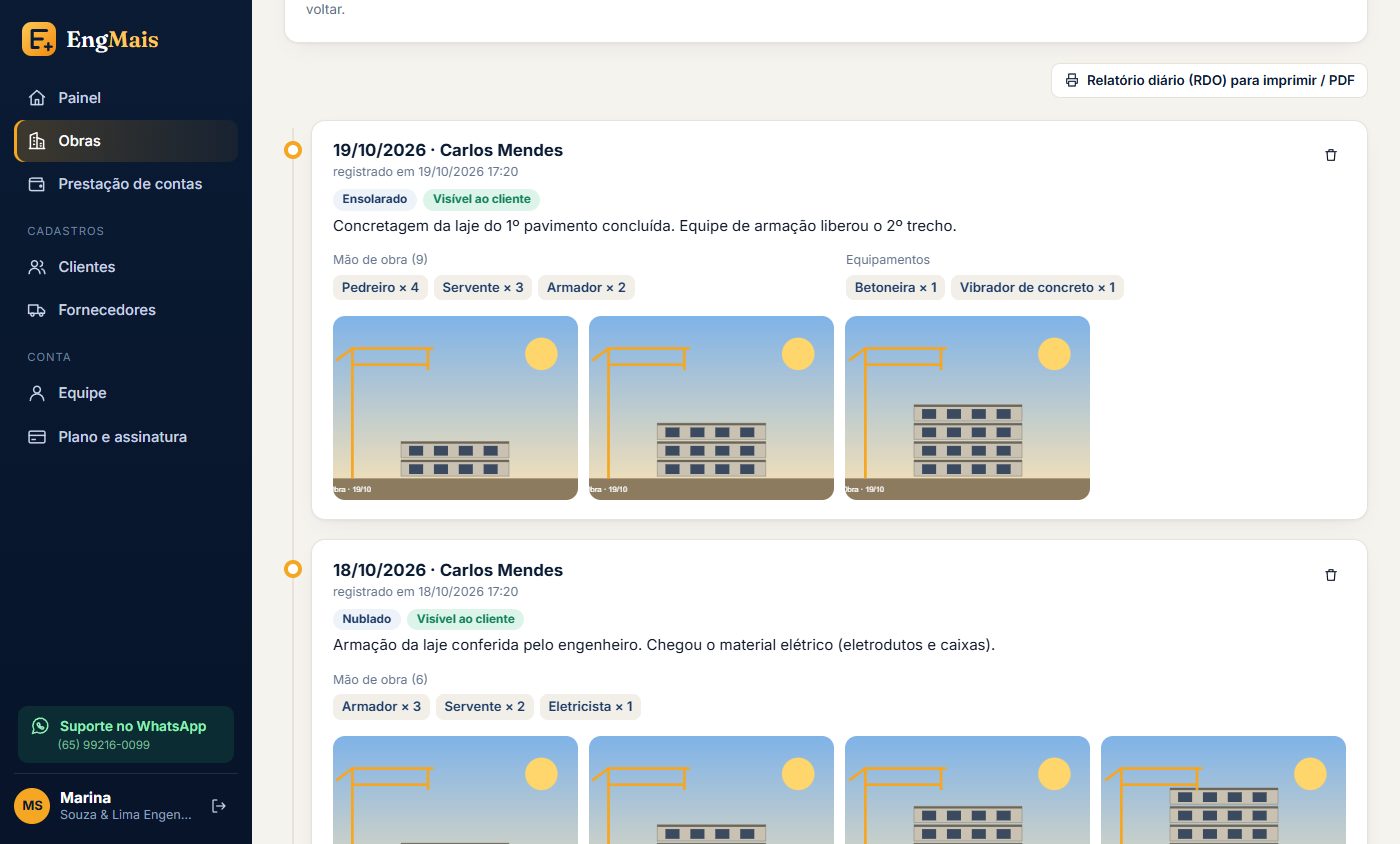This screenshot has width=1400, height=844.
Task: Click the WhatsApp icon in support box
Action: [40, 726]
